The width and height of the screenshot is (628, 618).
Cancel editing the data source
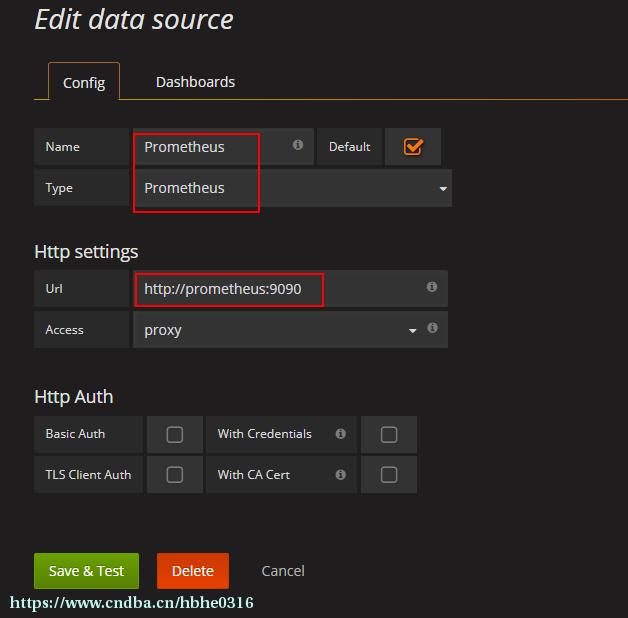[x=283, y=571]
